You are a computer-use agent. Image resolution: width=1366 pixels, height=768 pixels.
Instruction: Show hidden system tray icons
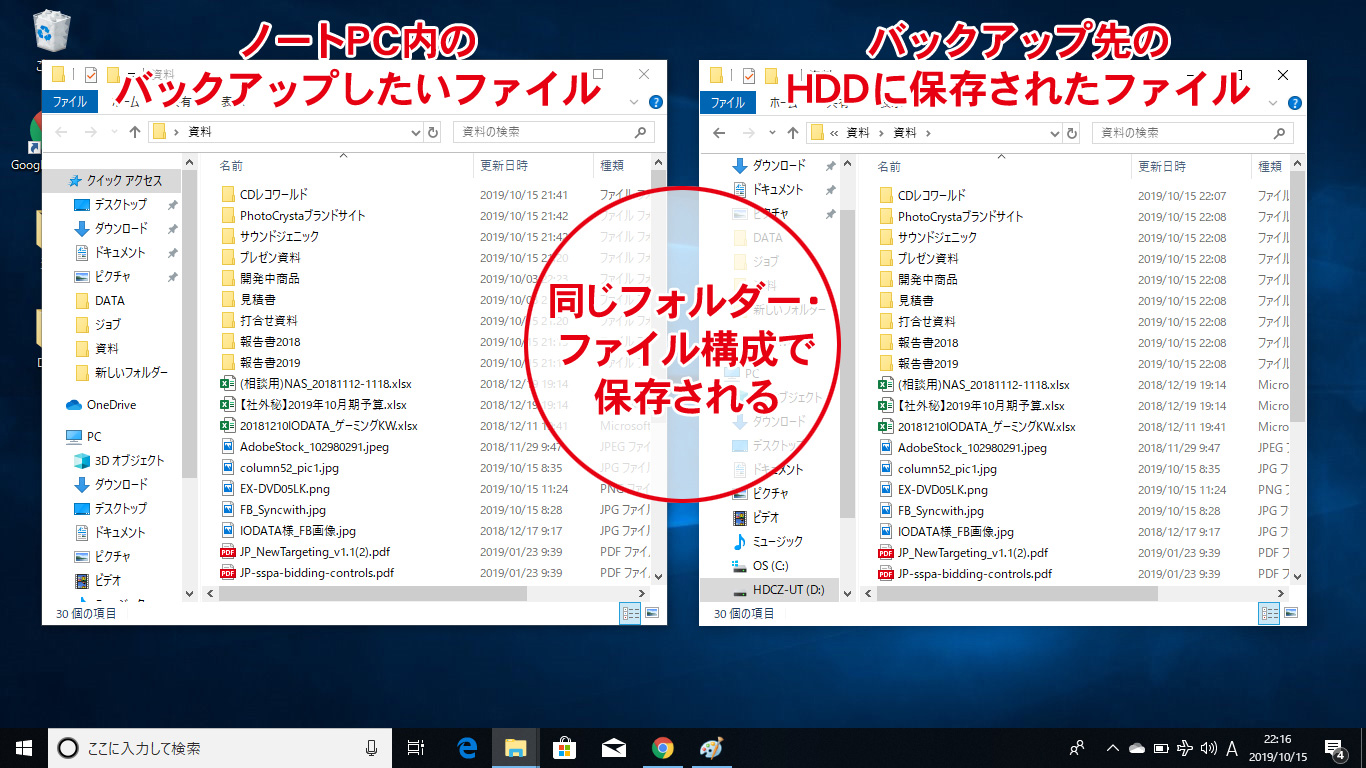(1112, 748)
